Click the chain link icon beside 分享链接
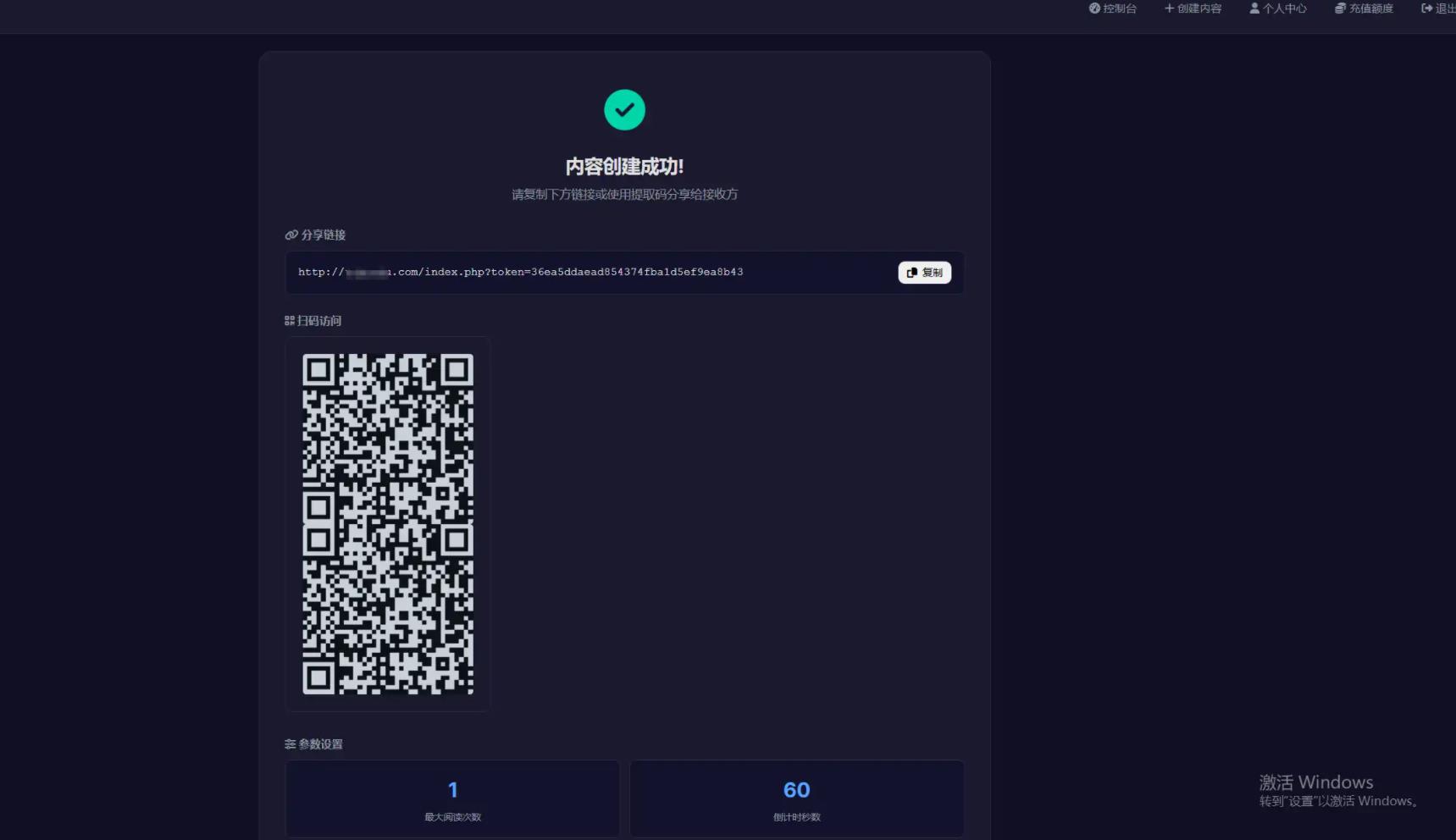The width and height of the screenshot is (1456, 840). click(x=291, y=235)
